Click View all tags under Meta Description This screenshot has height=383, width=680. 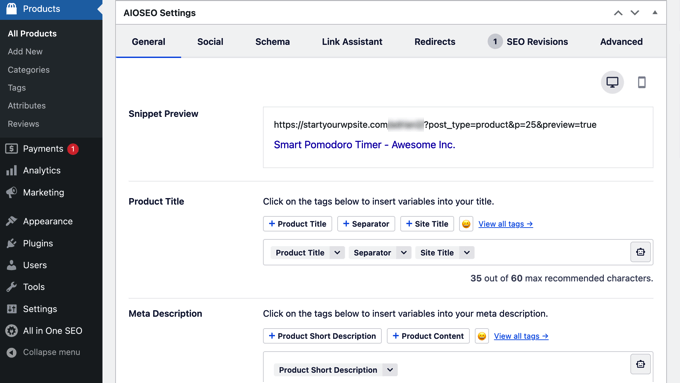pos(521,336)
